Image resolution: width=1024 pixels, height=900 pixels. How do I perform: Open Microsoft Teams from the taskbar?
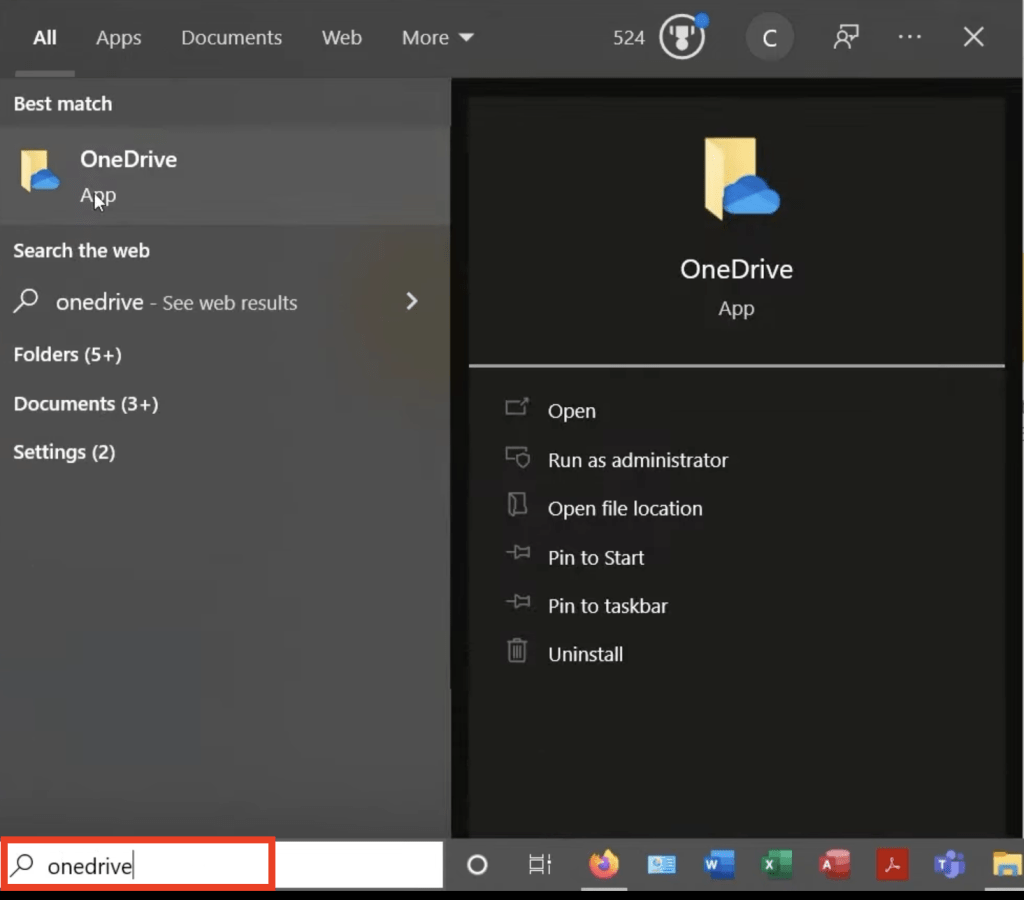coord(949,865)
